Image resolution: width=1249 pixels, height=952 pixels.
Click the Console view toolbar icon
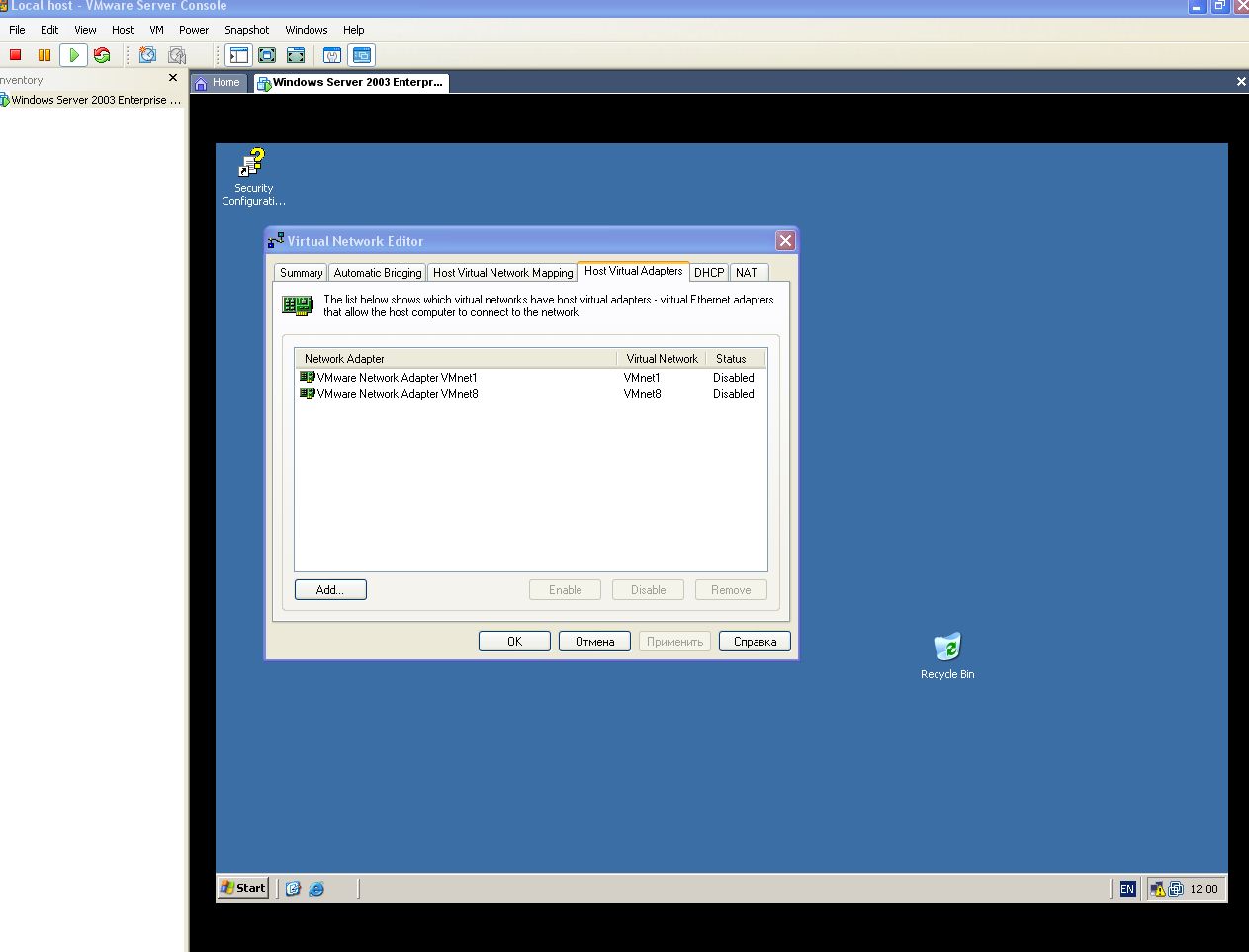362,55
